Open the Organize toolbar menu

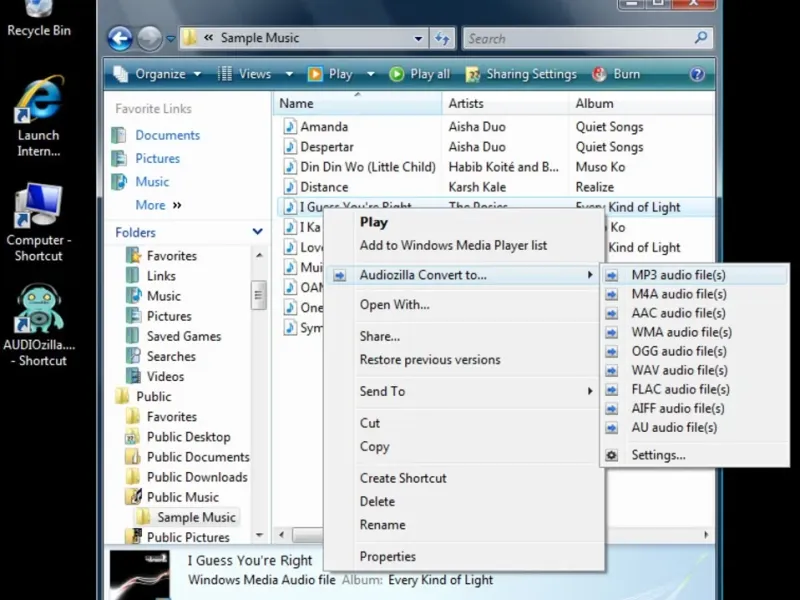tap(157, 74)
